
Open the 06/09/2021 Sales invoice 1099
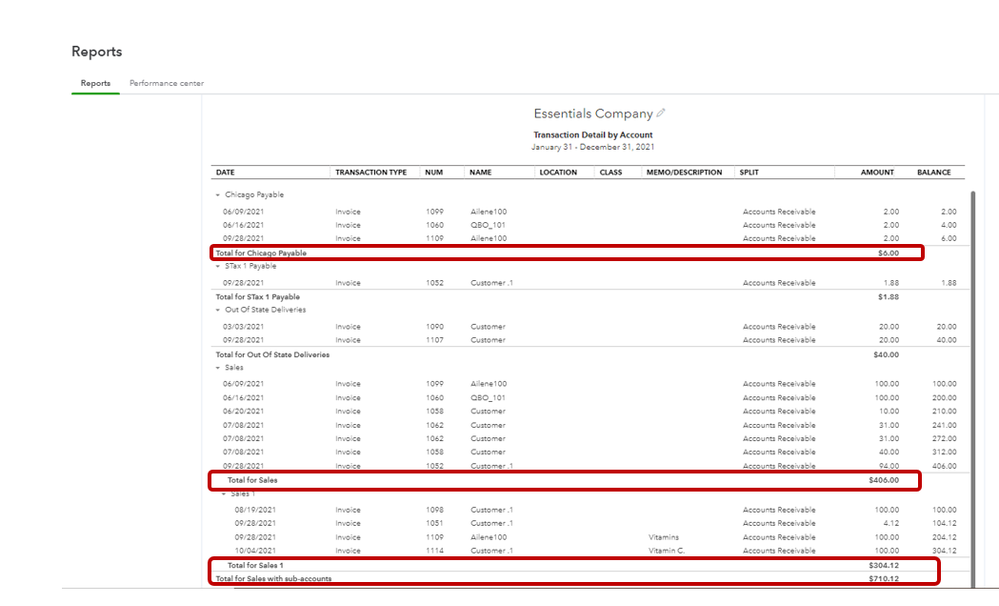(x=589, y=384)
